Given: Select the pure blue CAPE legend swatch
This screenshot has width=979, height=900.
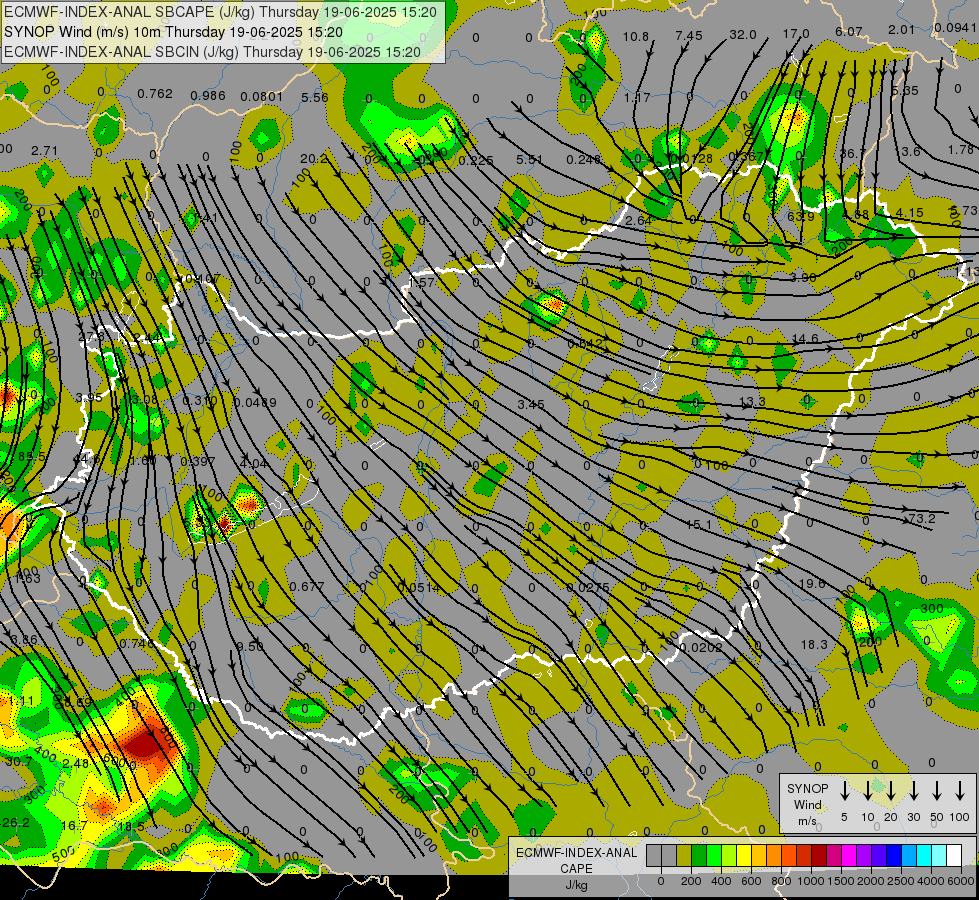Looking at the screenshot, I should (893, 856).
